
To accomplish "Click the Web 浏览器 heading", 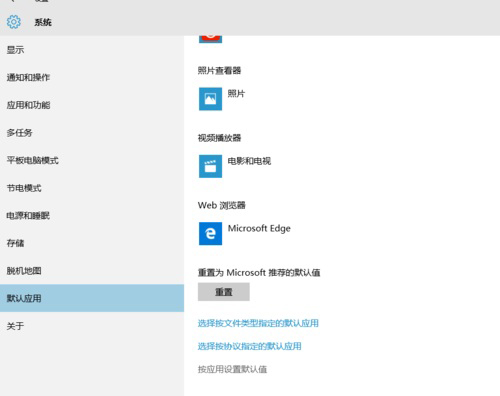I will (222, 205).
